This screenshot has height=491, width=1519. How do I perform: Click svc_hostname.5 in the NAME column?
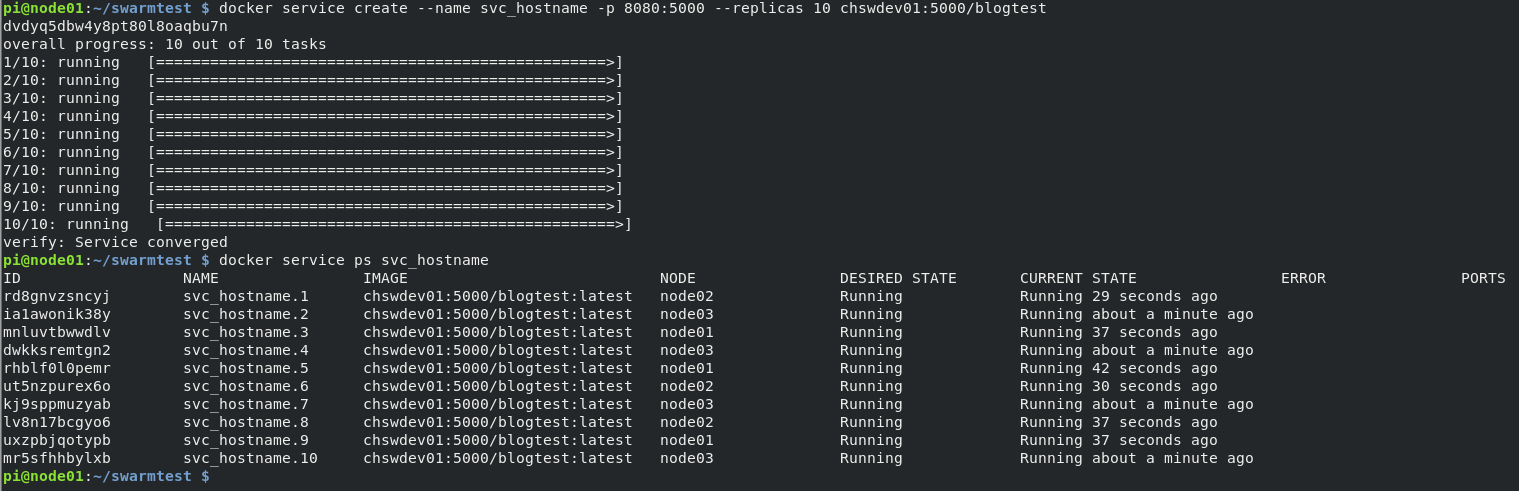pyautogui.click(x=246, y=368)
